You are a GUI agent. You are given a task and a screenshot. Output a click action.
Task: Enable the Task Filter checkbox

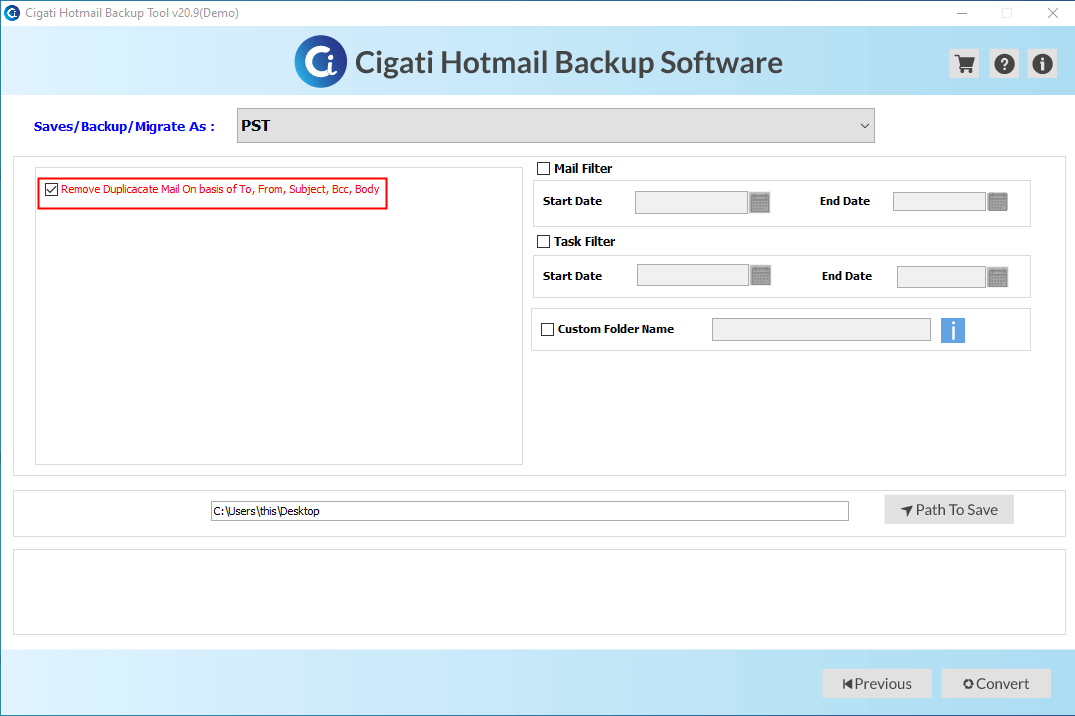coord(544,241)
